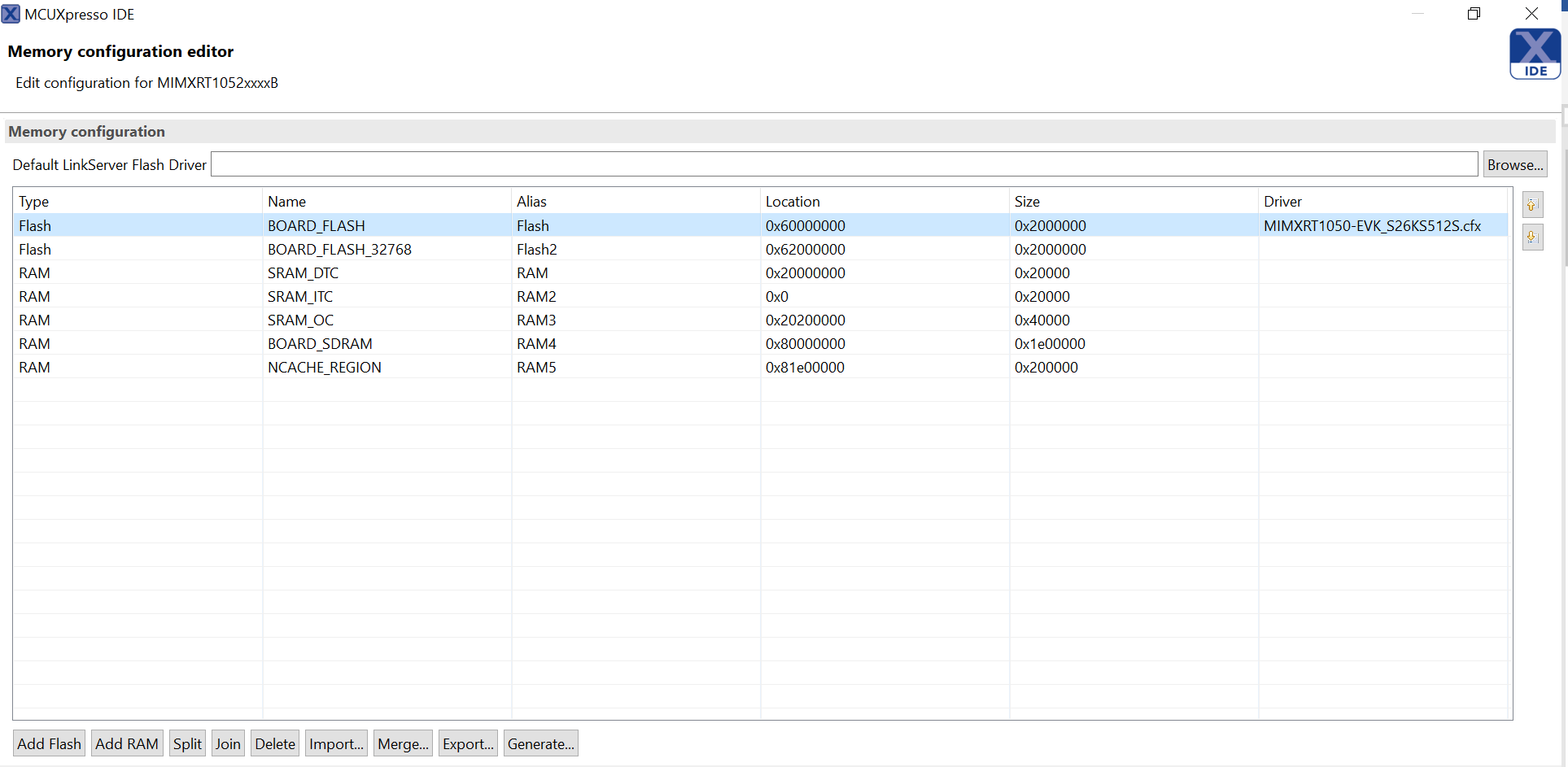1568x767 pixels.
Task: Generate the memory configuration output
Action: 539,743
